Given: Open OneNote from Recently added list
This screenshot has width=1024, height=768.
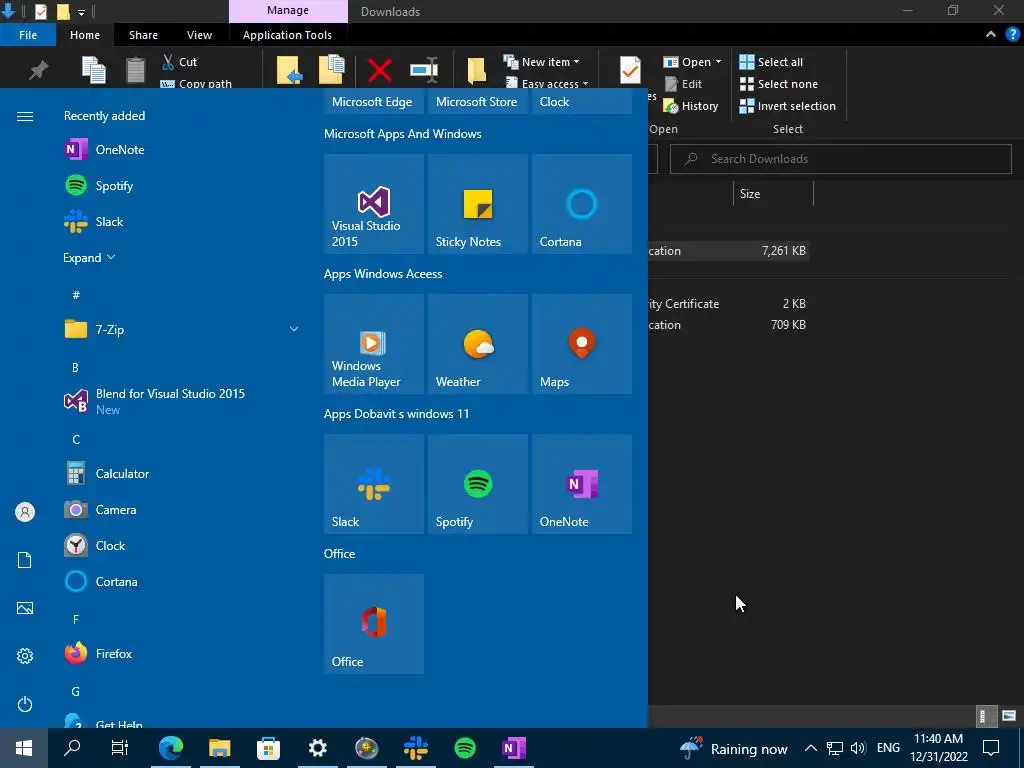Looking at the screenshot, I should 182,150.
